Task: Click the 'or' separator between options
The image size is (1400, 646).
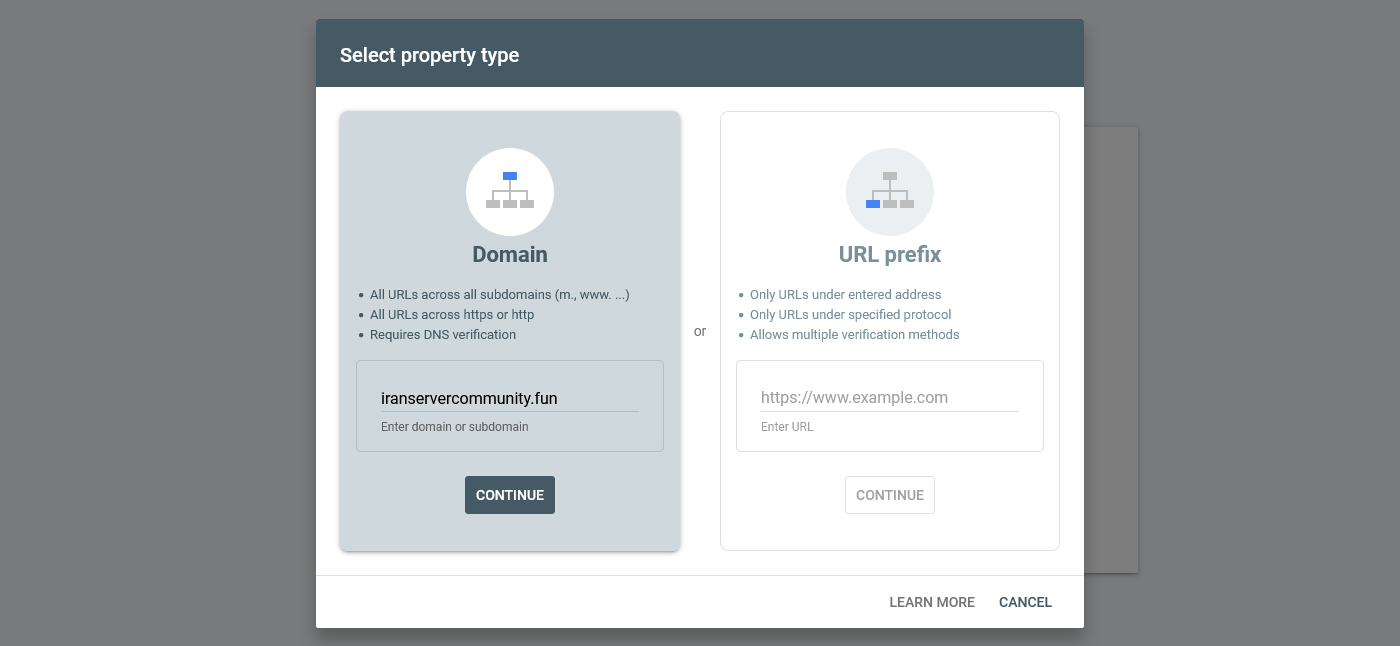Action: click(x=700, y=331)
